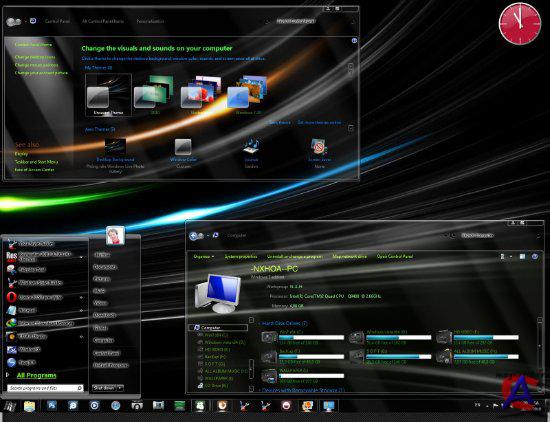Click Change desktop icons link
550x422 pixels.
click(x=35, y=57)
